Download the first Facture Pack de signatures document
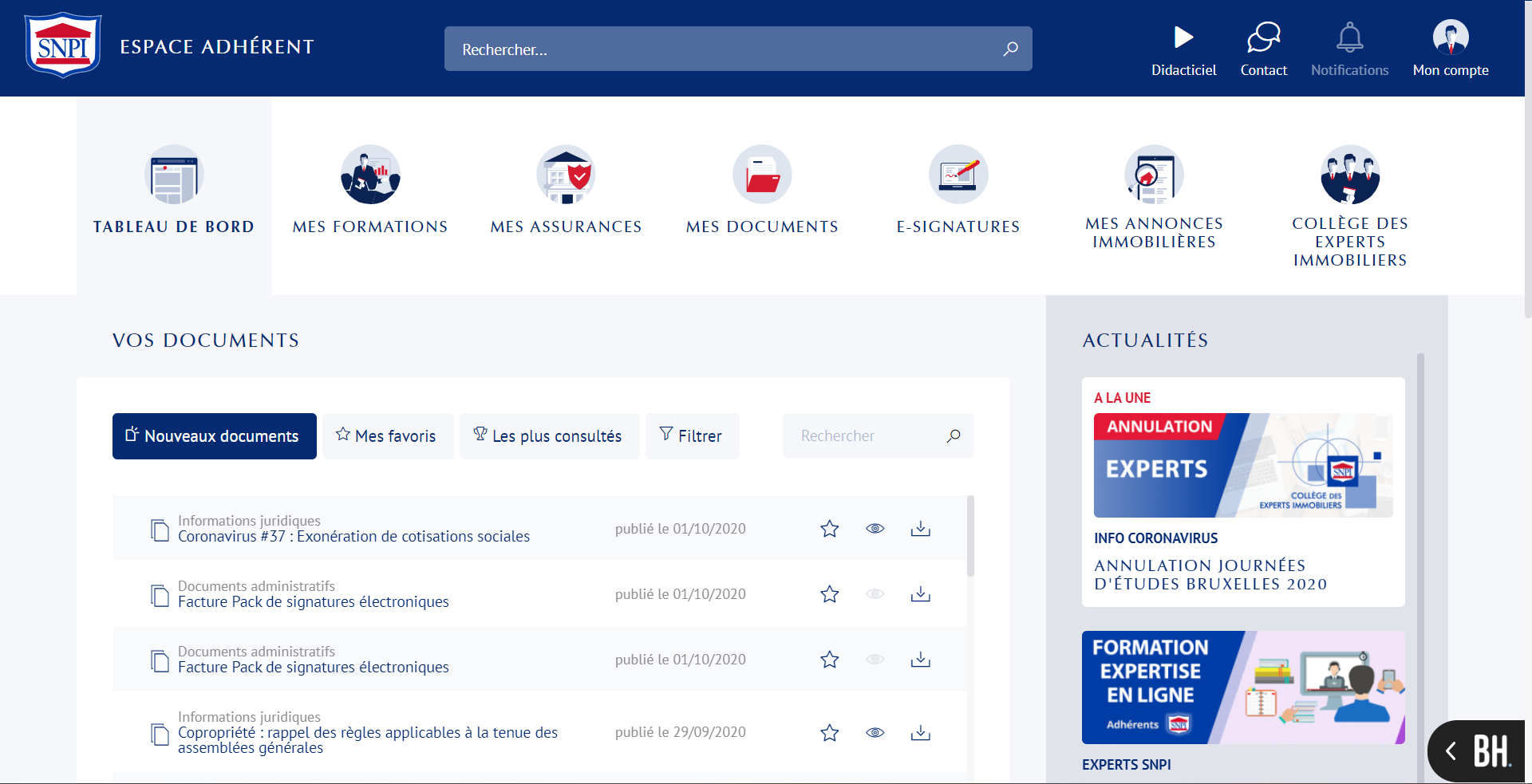This screenshot has height=784, width=1532. point(921,594)
